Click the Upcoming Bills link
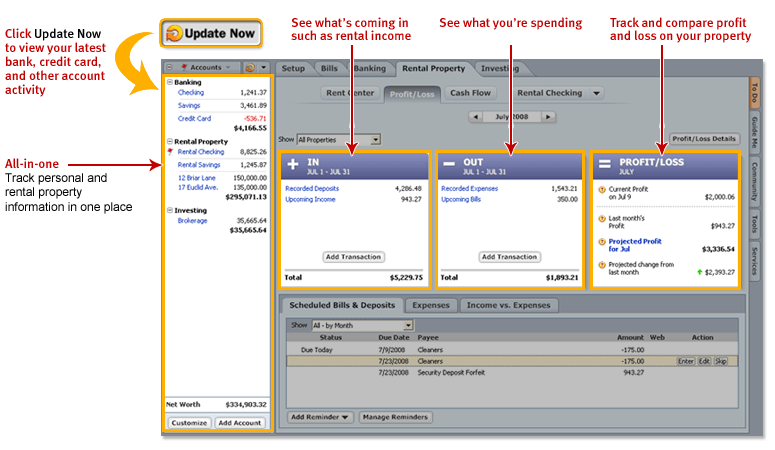 click(x=461, y=199)
